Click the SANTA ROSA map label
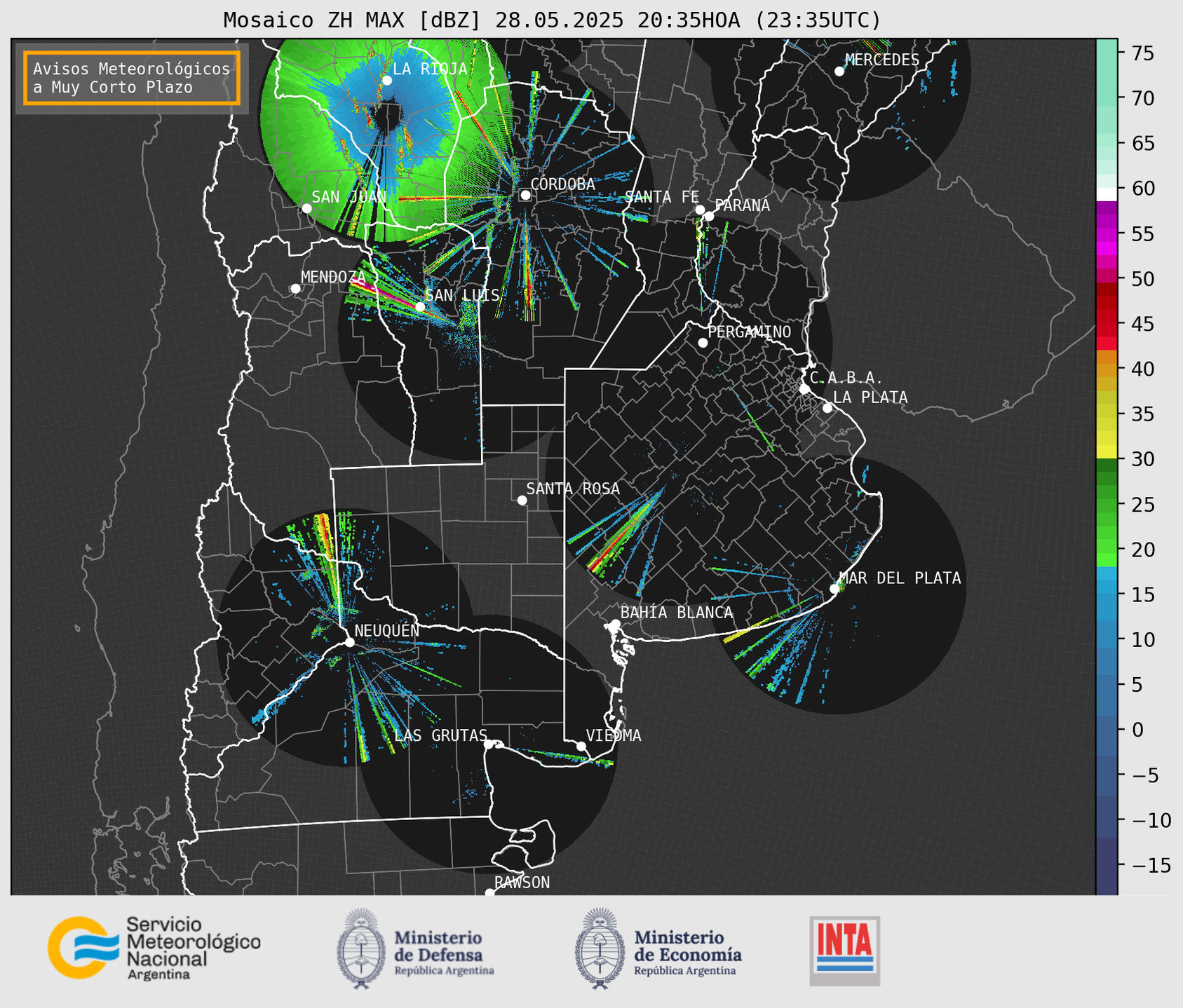The height and width of the screenshot is (1008, 1183). [573, 489]
